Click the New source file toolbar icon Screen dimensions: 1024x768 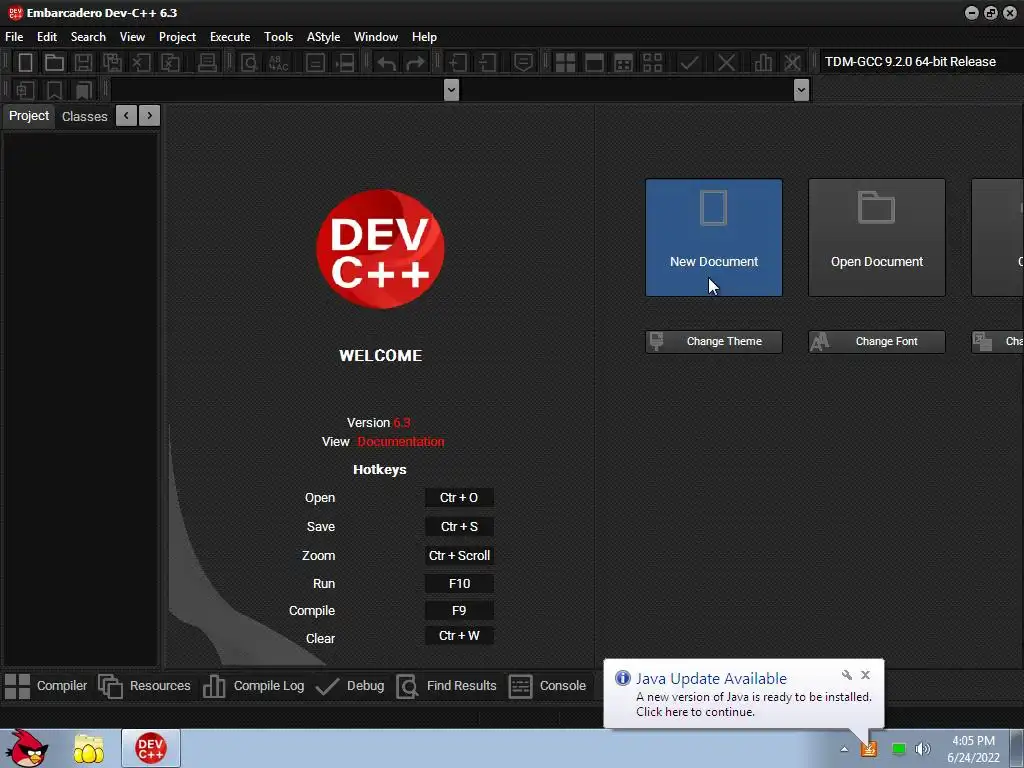(x=25, y=63)
